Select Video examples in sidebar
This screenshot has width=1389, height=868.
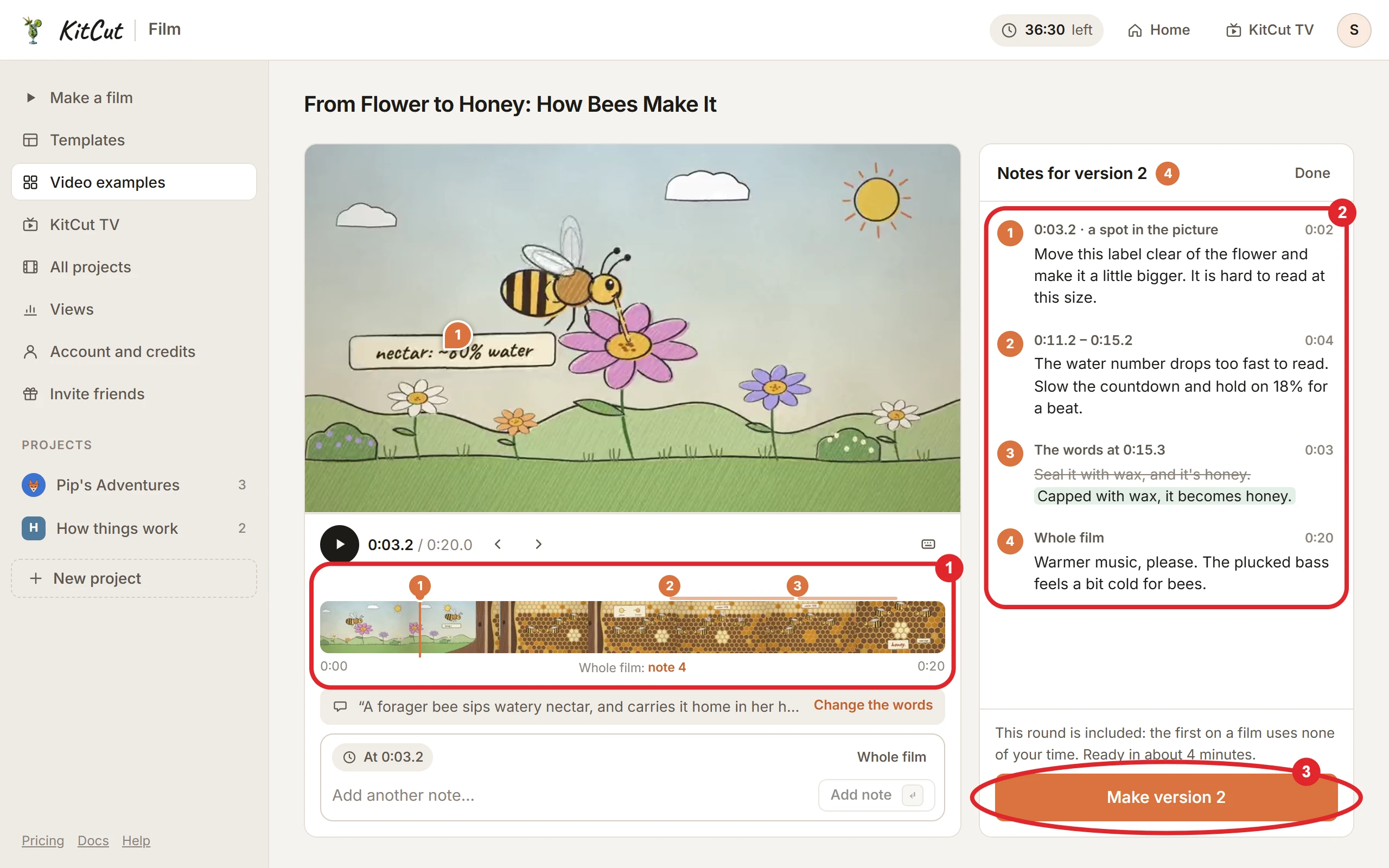(133, 182)
